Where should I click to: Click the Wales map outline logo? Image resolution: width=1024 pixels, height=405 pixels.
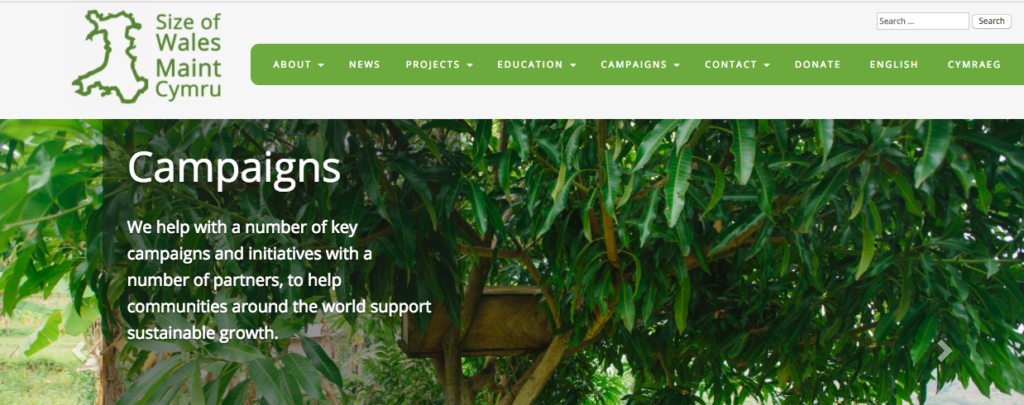point(110,57)
